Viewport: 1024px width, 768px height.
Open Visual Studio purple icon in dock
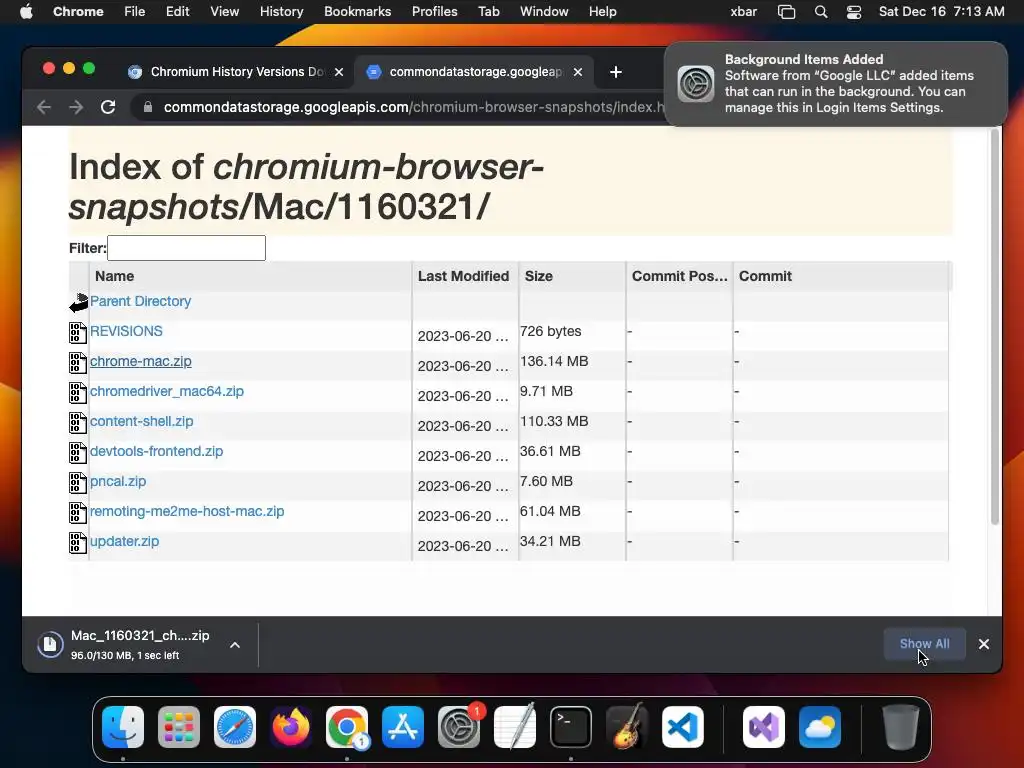764,727
